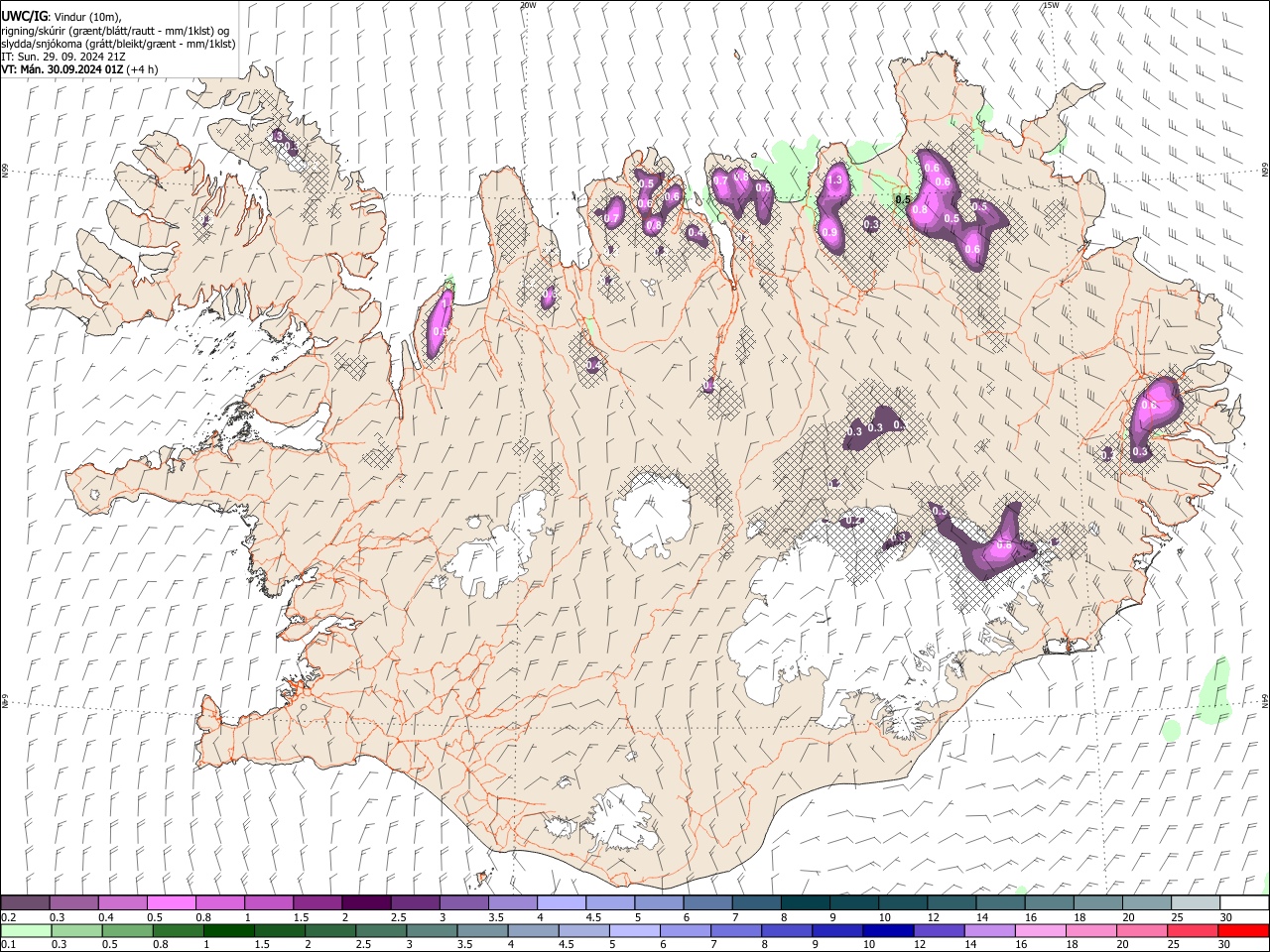
Task: Select the bright pink snow swatch between 0.5 and 0.8
Action: pyautogui.click(x=172, y=902)
